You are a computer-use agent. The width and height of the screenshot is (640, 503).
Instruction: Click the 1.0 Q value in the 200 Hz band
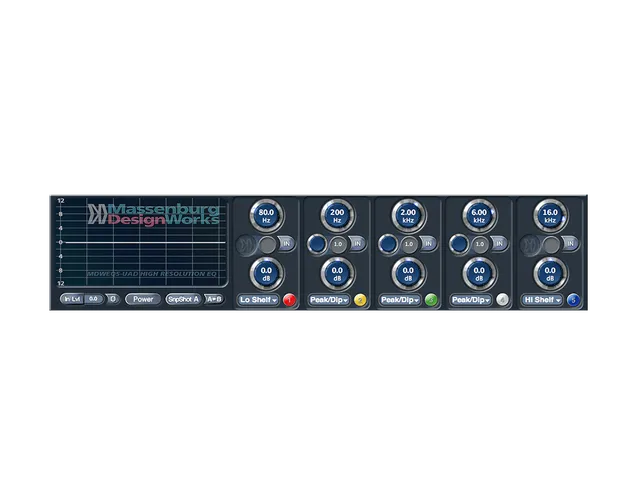click(x=338, y=244)
